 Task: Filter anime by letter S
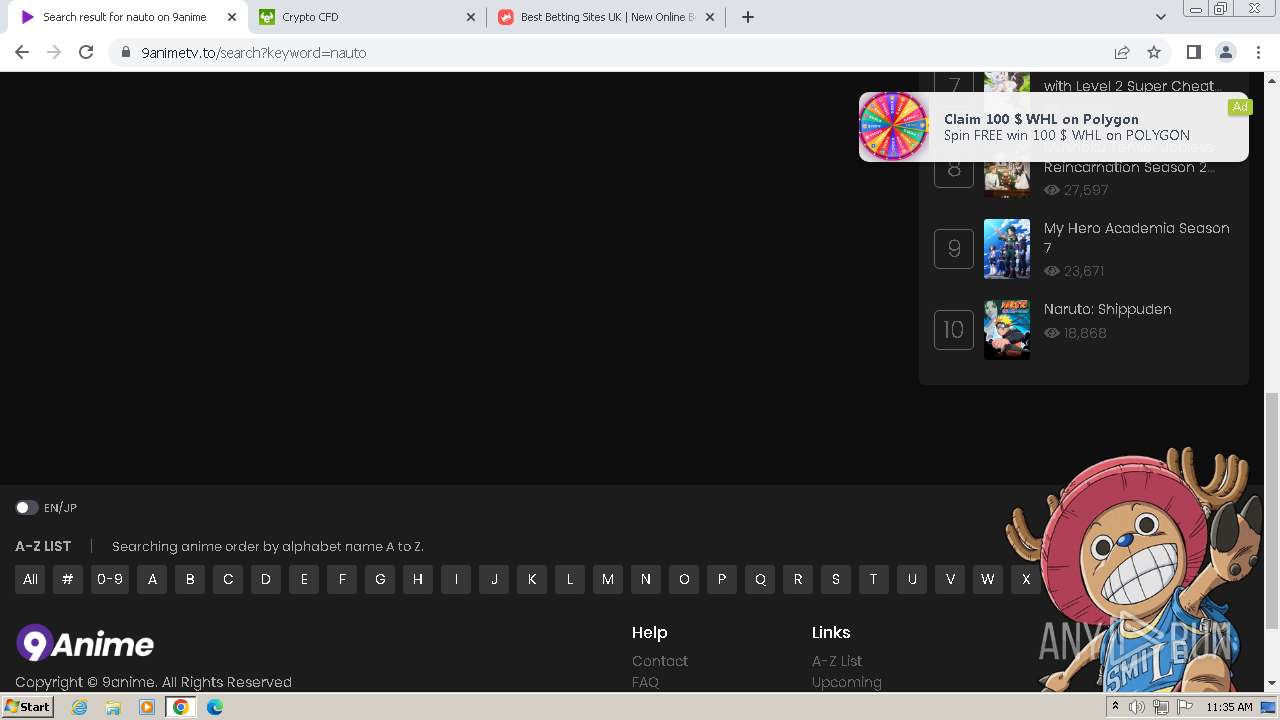coord(836,579)
